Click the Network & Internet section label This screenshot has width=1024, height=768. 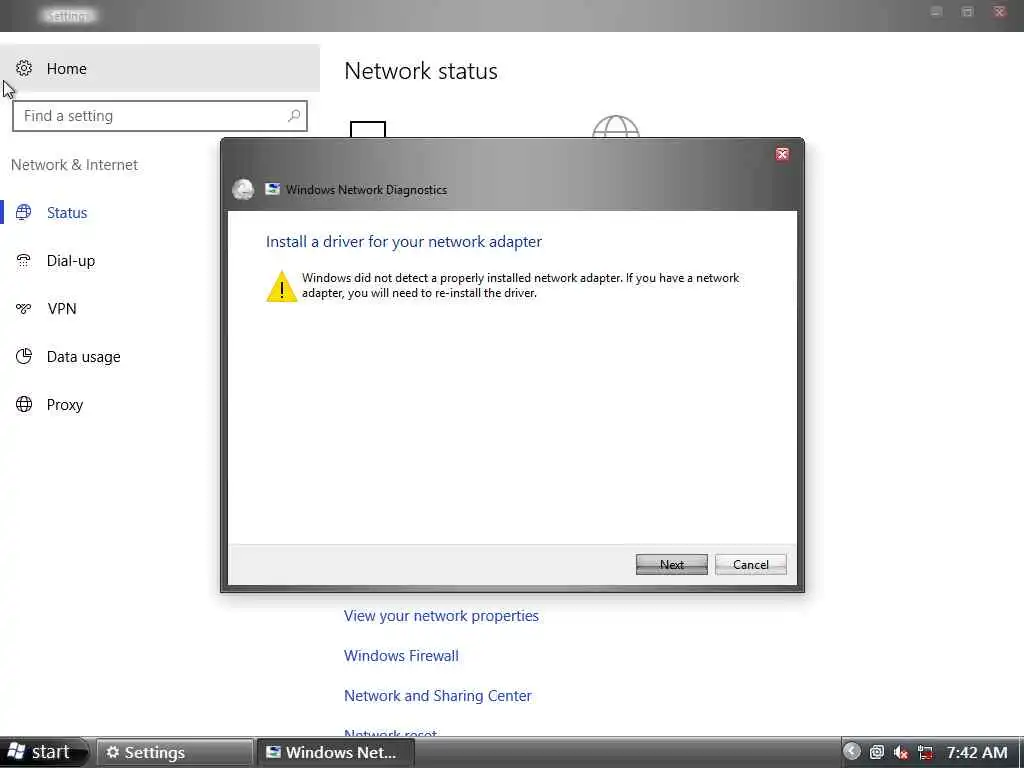point(74,165)
